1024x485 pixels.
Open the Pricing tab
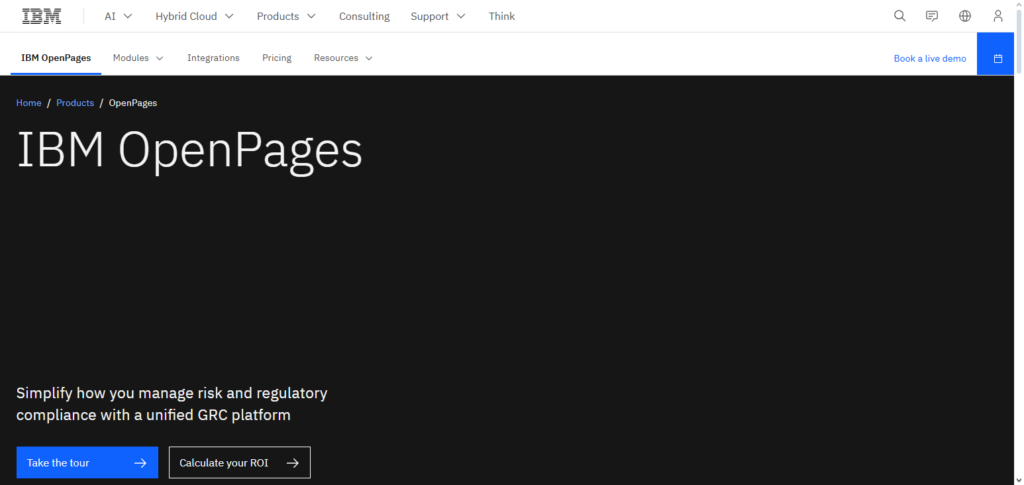click(x=277, y=58)
